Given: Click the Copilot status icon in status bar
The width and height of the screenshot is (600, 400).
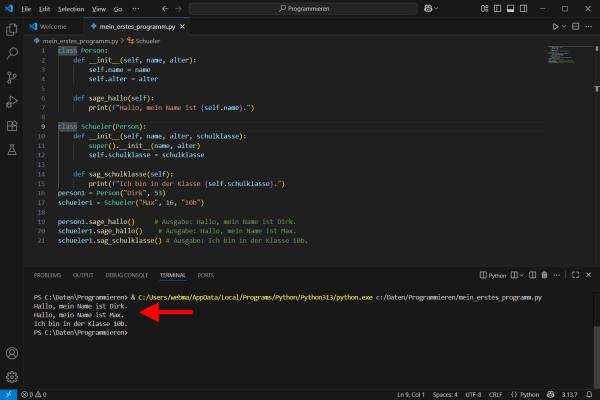Looking at the screenshot, I should pyautogui.click(x=550, y=395).
